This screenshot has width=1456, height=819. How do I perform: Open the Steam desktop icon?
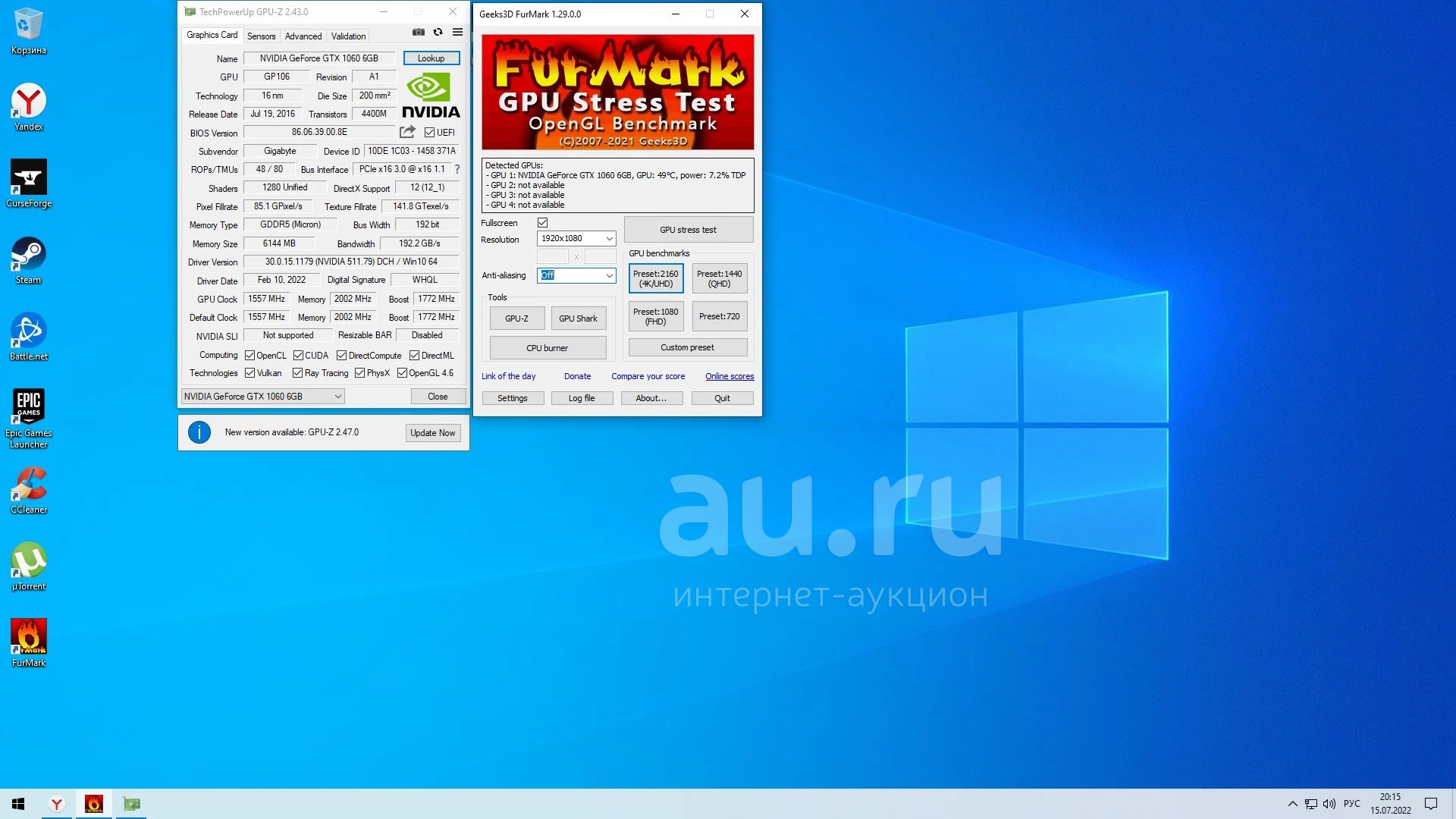click(29, 260)
